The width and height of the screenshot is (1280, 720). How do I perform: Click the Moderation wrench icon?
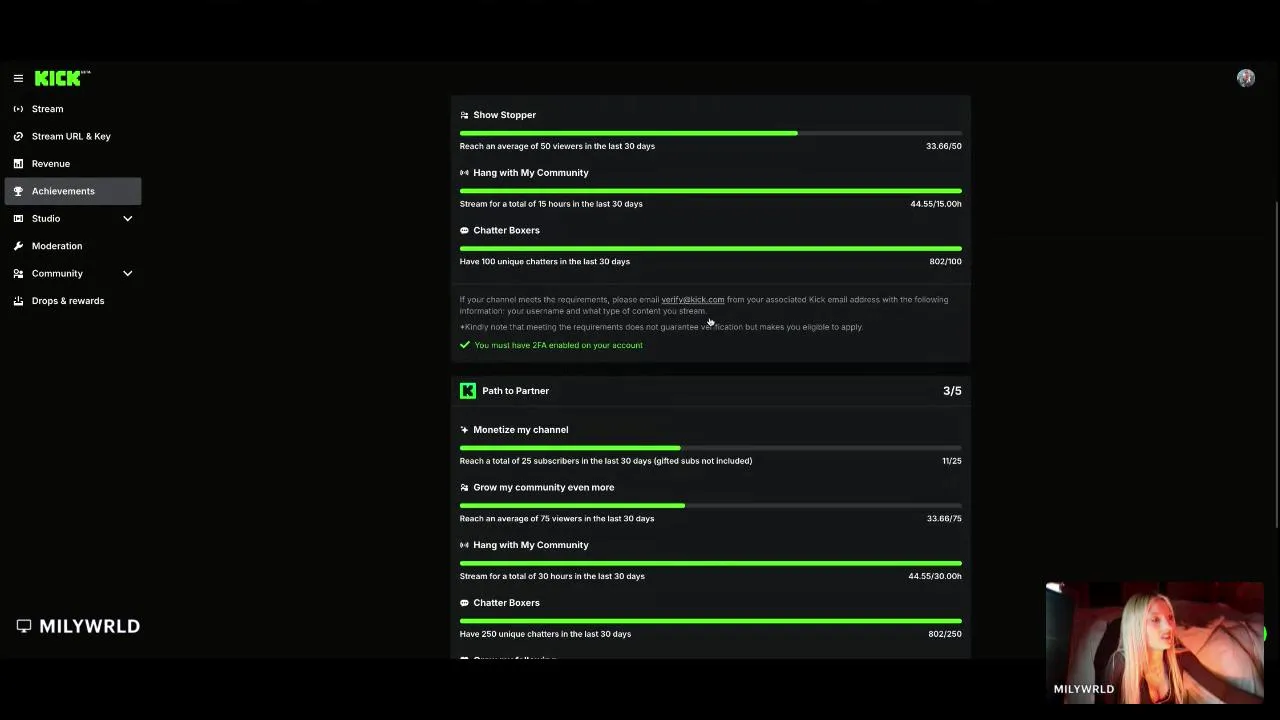(18, 246)
